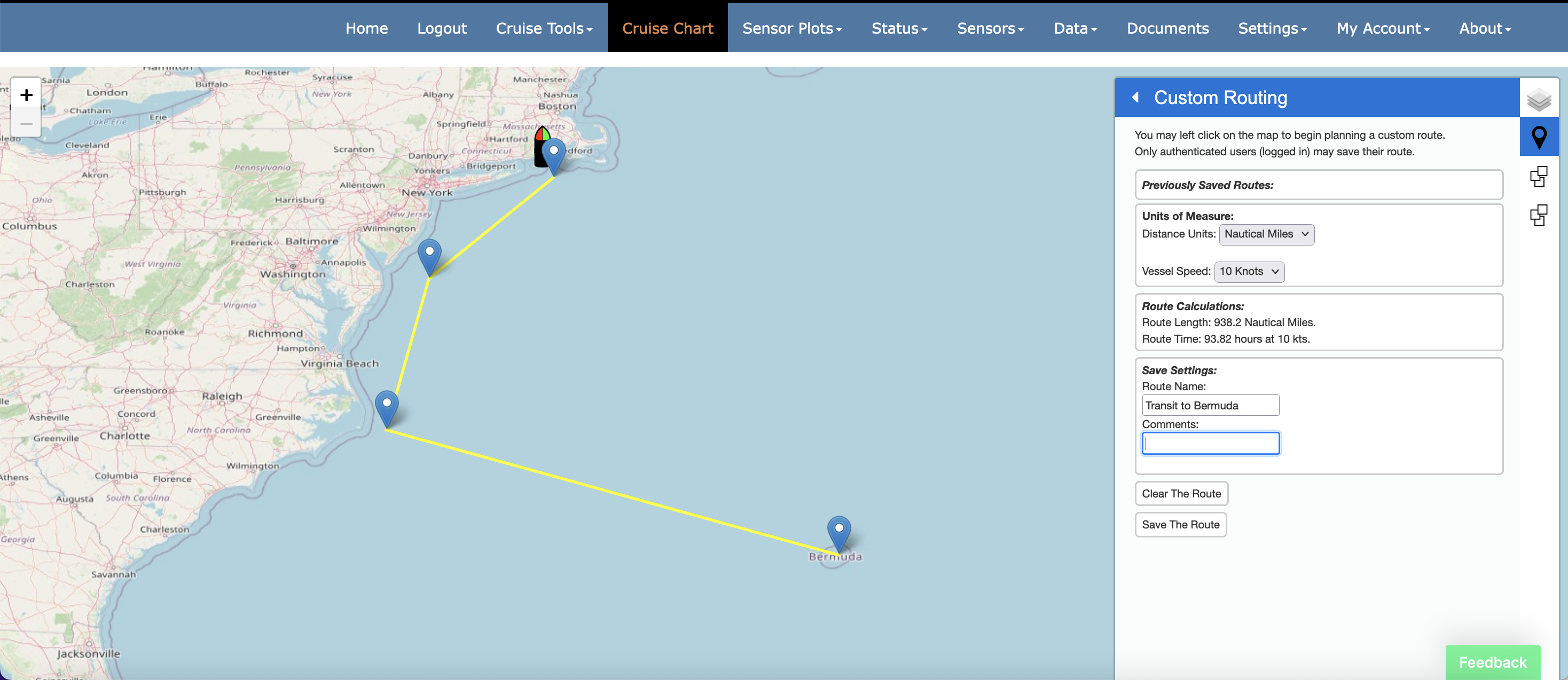This screenshot has height=680, width=1568.
Task: Open the Vessel Speed 10 Knots dropdown
Action: 1249,272
